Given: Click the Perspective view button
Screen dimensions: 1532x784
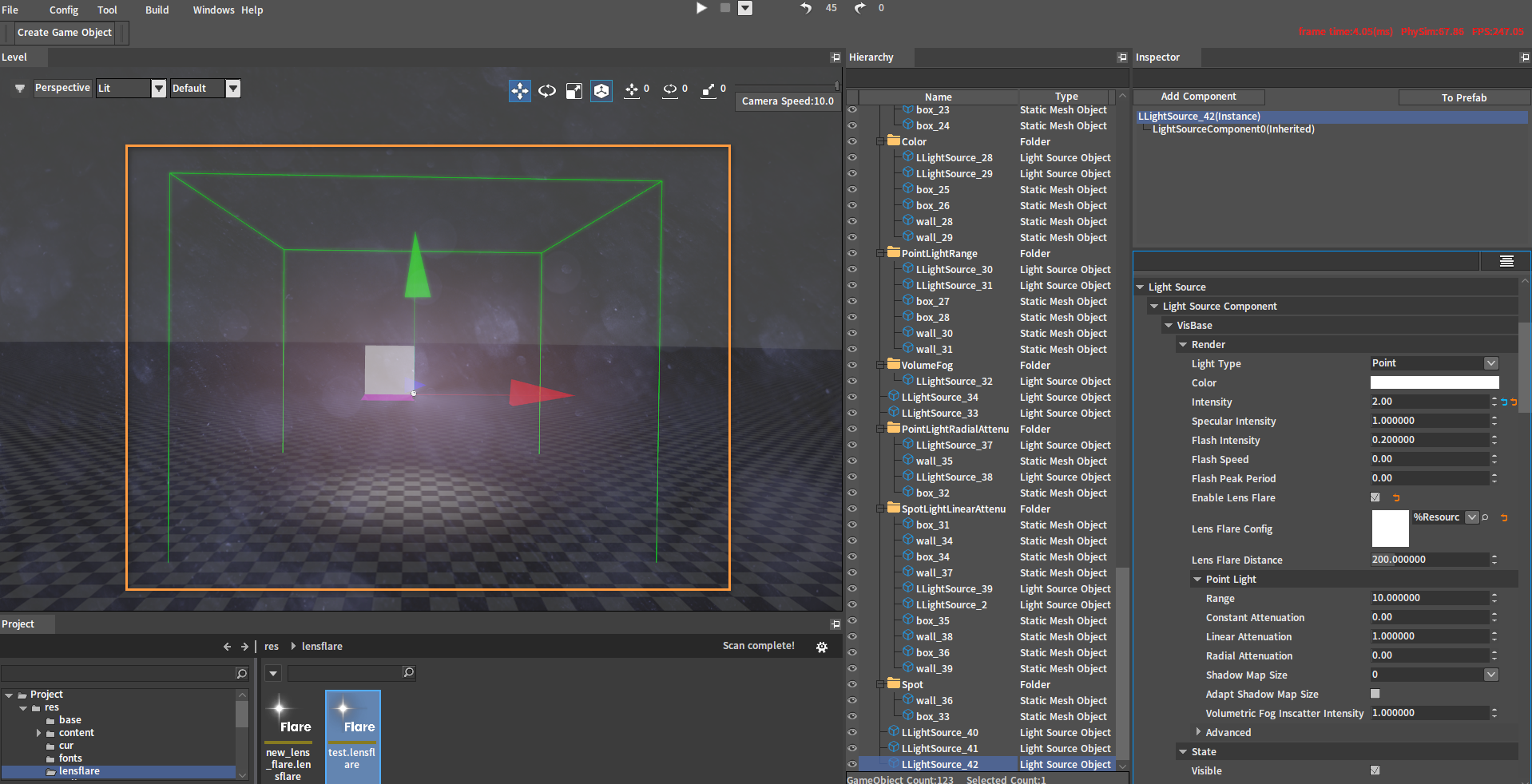Looking at the screenshot, I should click(62, 88).
